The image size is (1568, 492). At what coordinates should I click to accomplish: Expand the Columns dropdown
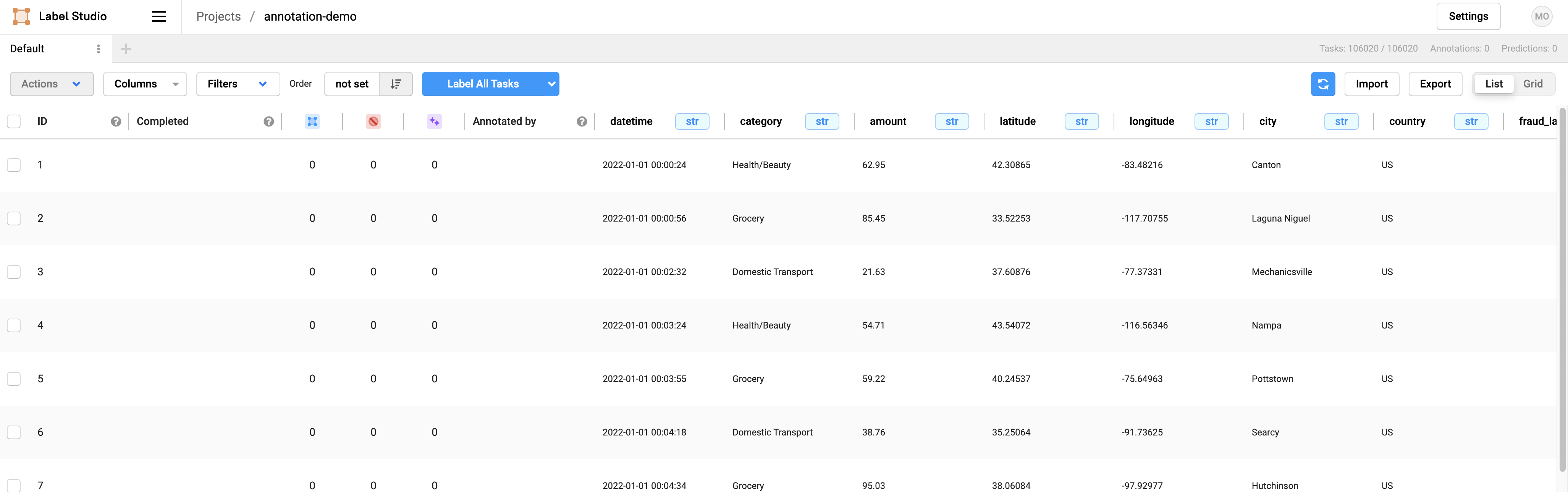(145, 84)
